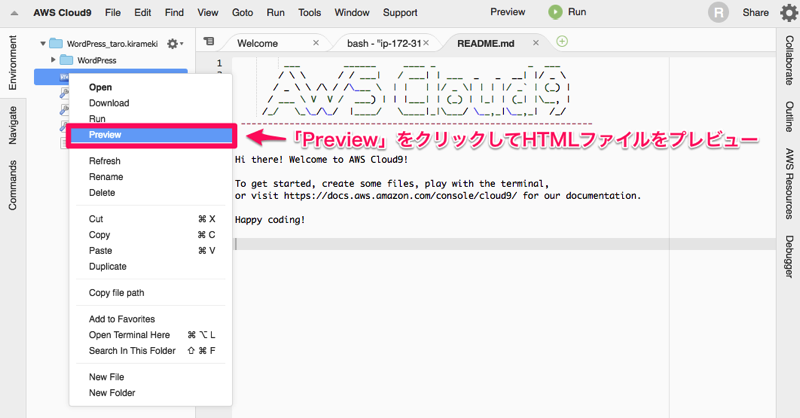The width and height of the screenshot is (800, 418).
Task: Expand the WordPress folder
Action: (x=53, y=60)
